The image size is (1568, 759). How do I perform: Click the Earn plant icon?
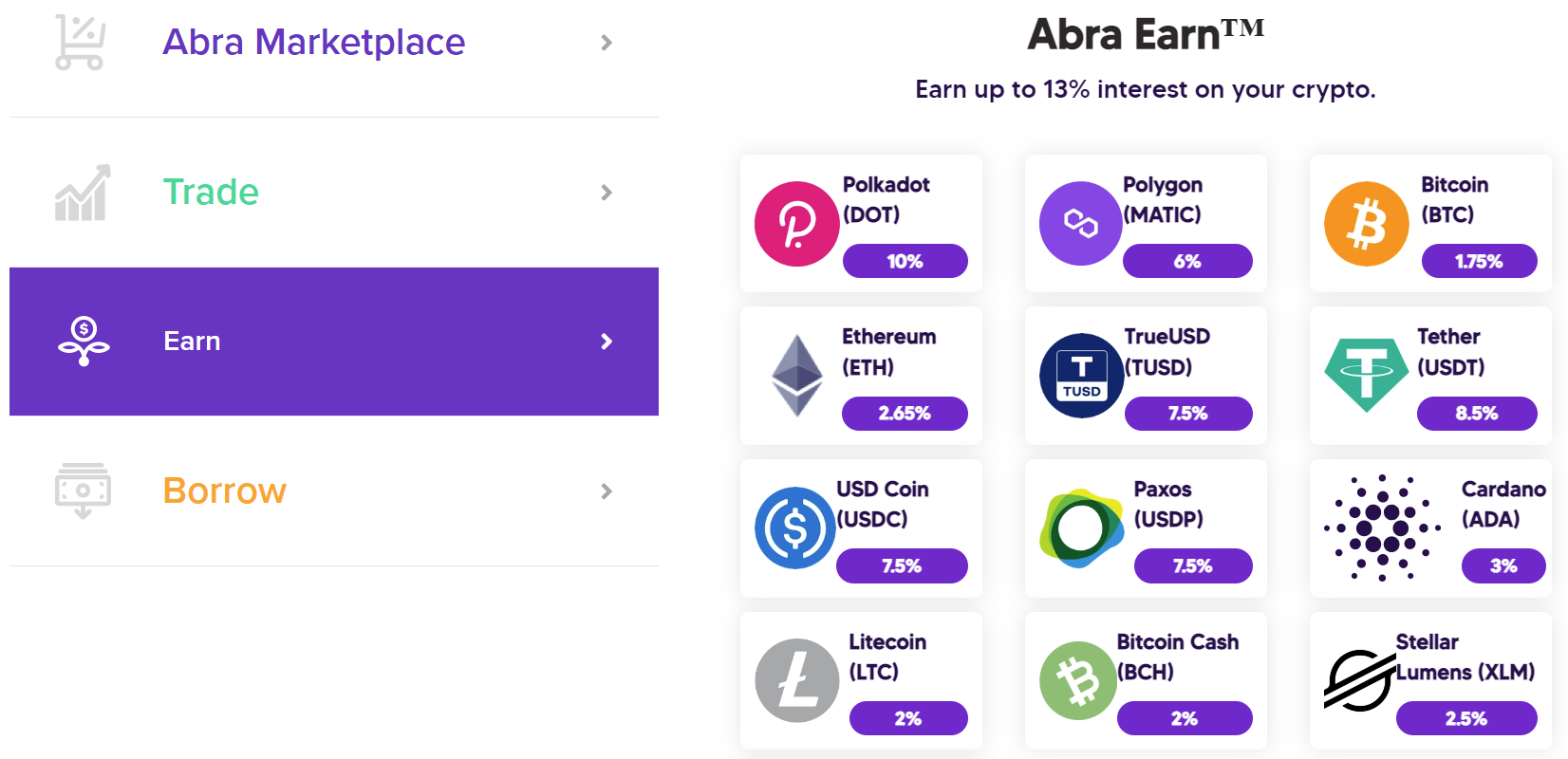point(83,342)
